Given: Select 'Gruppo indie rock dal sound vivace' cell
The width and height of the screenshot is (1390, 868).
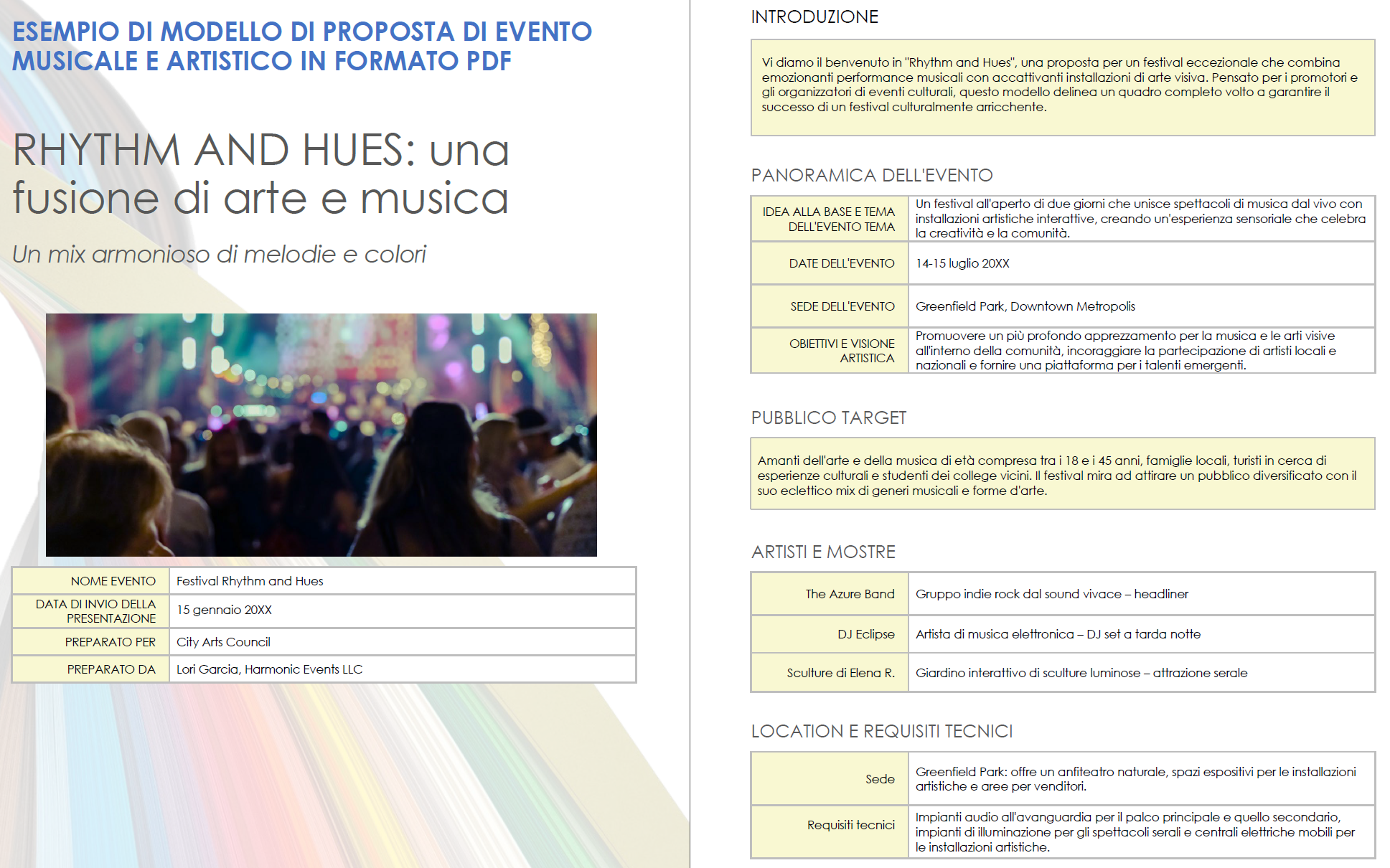Looking at the screenshot, I should click(1142, 594).
